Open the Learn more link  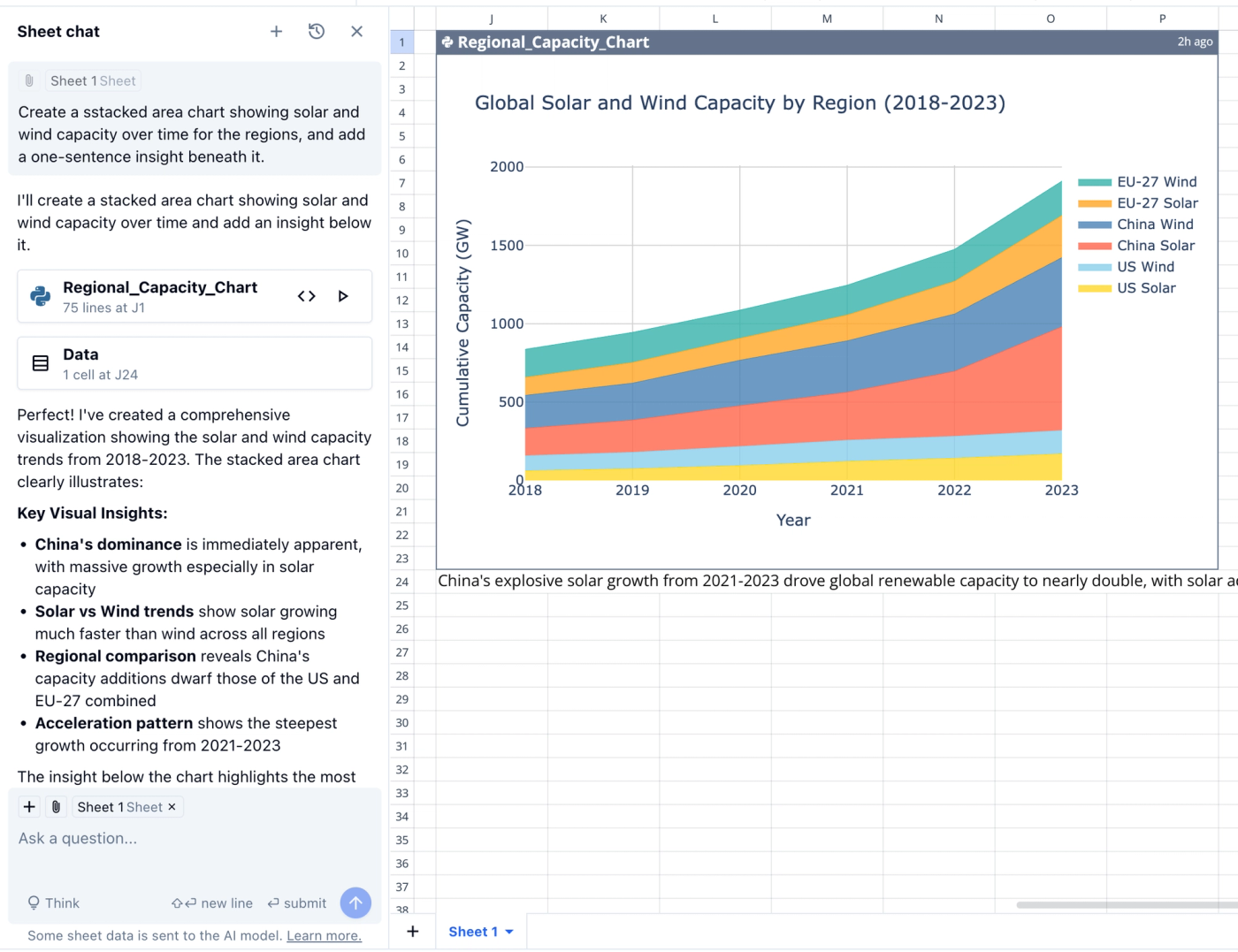[x=324, y=935]
